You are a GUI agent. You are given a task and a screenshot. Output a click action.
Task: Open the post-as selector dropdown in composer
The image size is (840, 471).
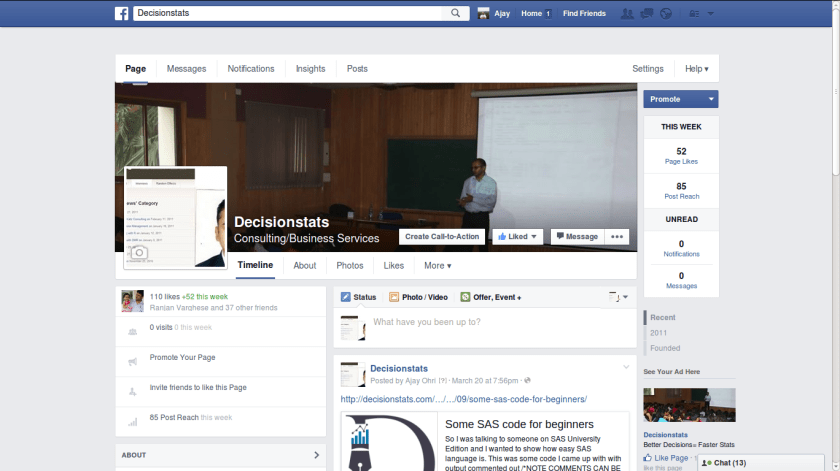coord(618,297)
